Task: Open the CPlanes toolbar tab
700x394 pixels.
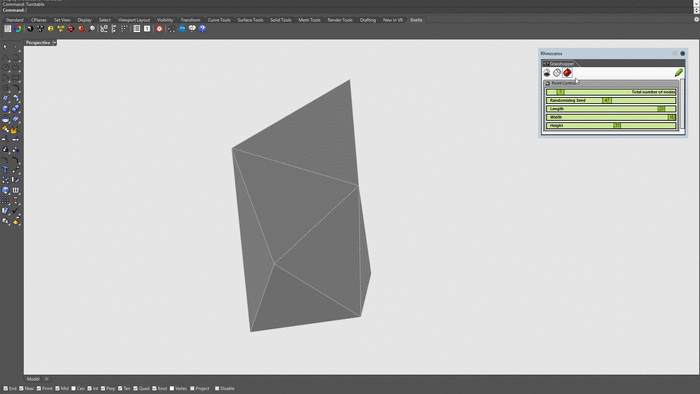Action: (39, 20)
